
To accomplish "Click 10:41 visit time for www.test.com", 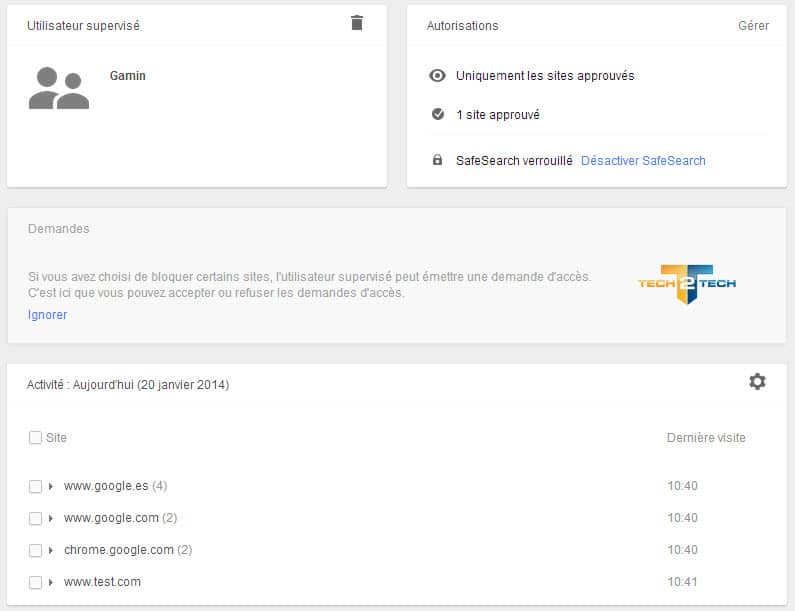I will [682, 582].
